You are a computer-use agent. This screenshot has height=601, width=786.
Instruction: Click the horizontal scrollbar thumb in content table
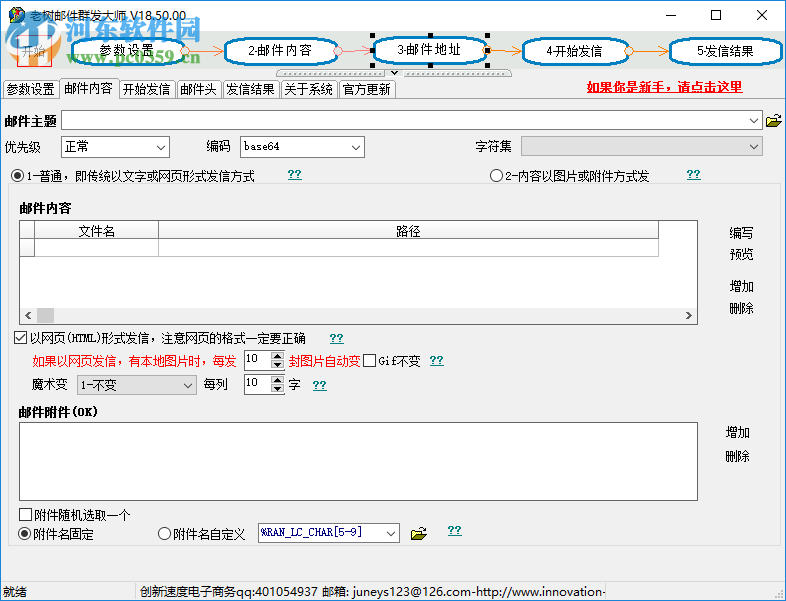(x=45, y=315)
